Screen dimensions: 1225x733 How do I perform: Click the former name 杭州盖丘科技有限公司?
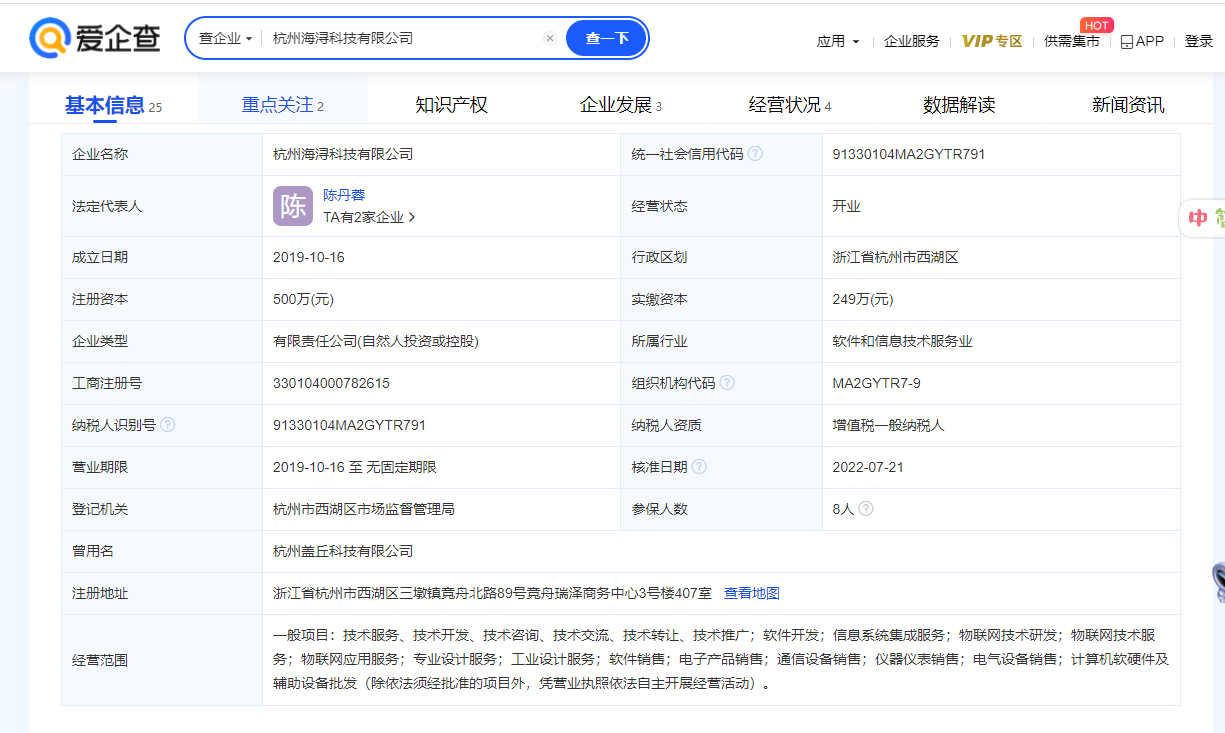click(x=343, y=551)
